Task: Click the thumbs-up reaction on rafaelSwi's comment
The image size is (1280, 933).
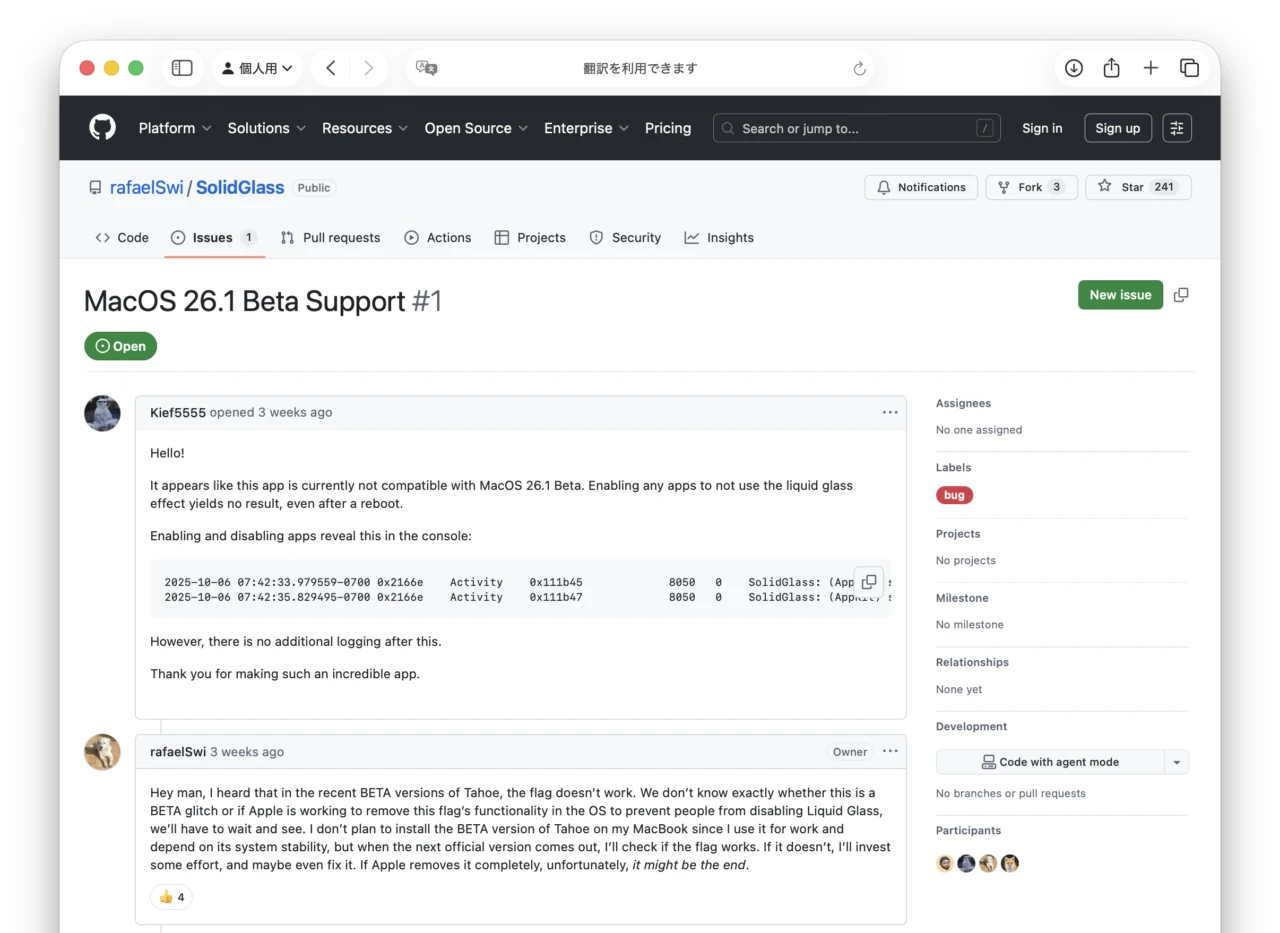Action: (x=171, y=897)
